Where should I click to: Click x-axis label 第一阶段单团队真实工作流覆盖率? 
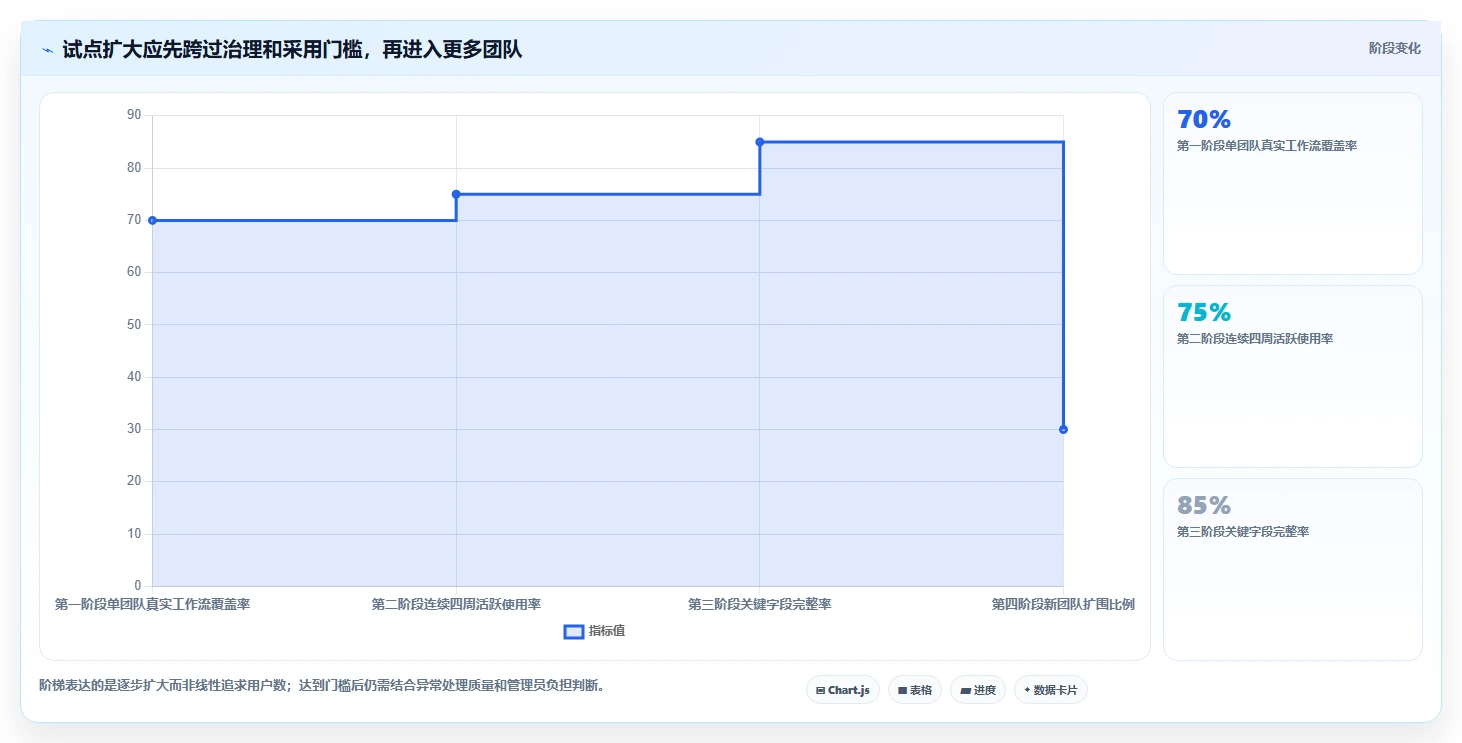pyautogui.click(x=152, y=604)
